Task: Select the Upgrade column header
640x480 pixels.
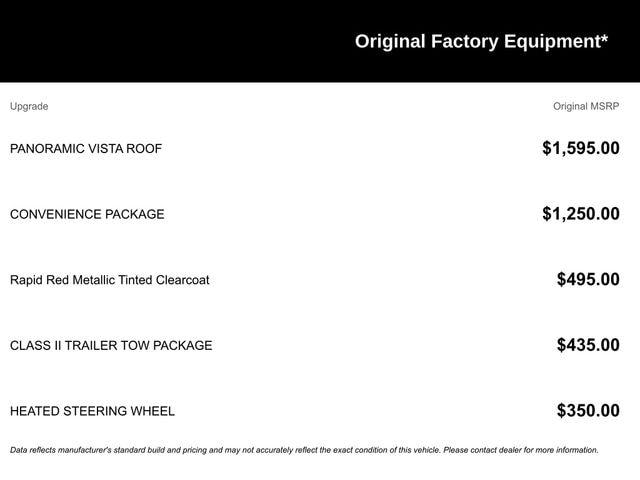Action: (29, 106)
